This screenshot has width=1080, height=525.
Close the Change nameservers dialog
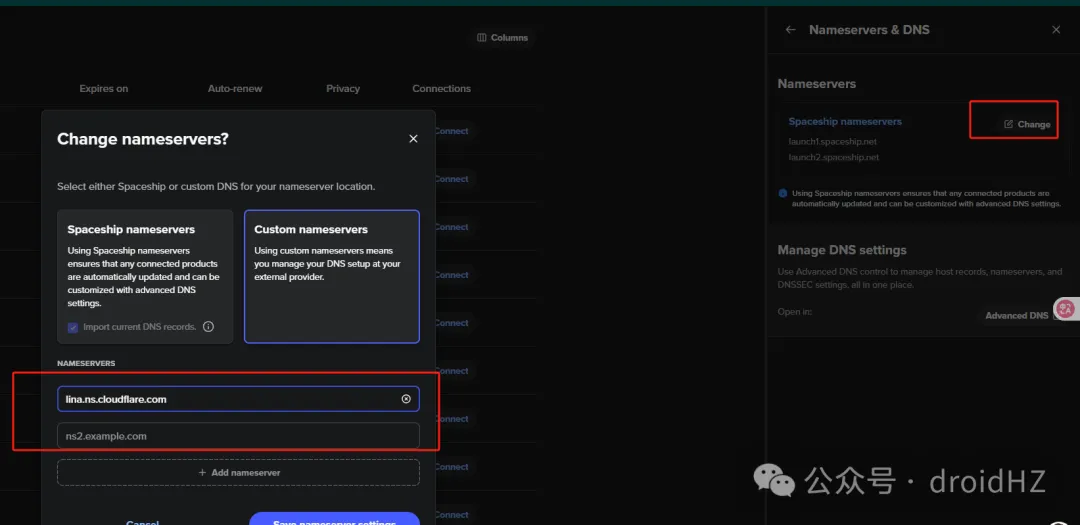[x=413, y=139]
